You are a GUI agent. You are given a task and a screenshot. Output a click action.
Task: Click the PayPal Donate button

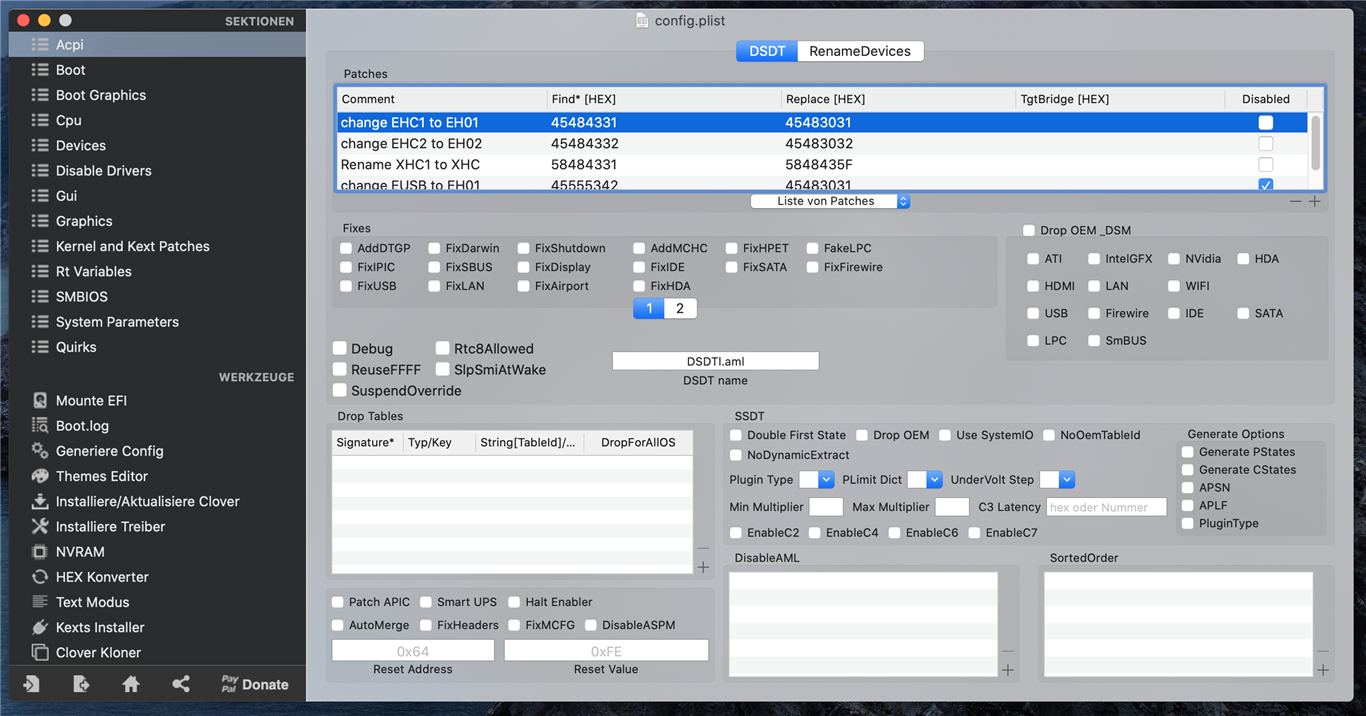255,684
